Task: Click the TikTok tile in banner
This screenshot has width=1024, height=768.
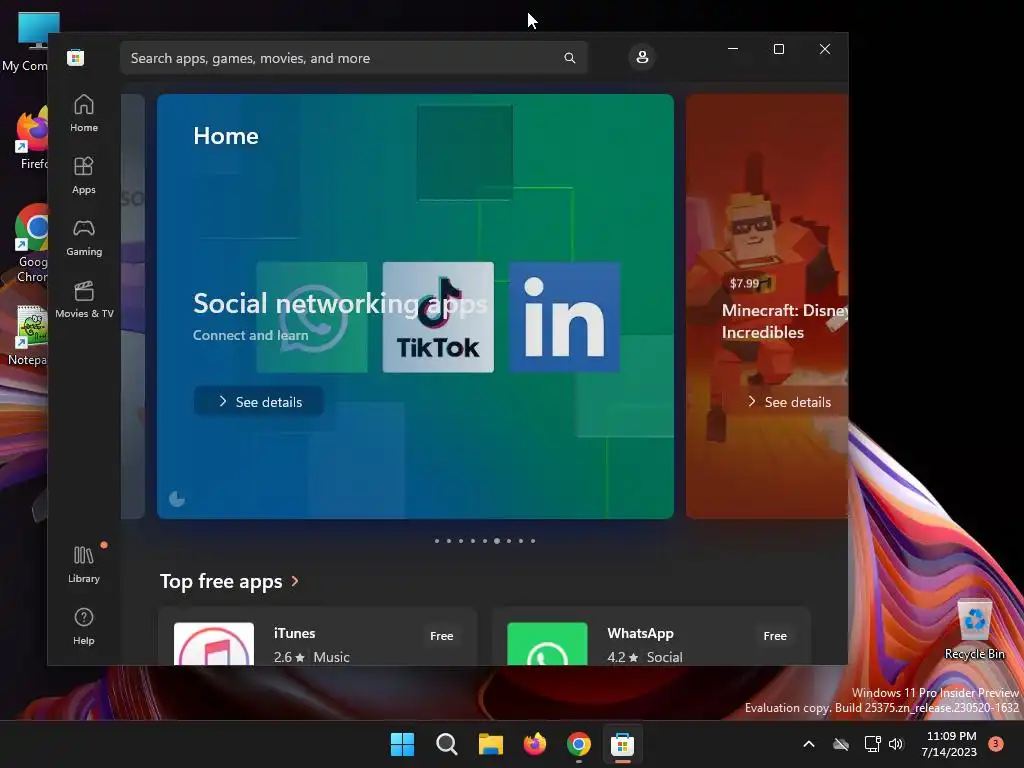Action: (x=438, y=317)
